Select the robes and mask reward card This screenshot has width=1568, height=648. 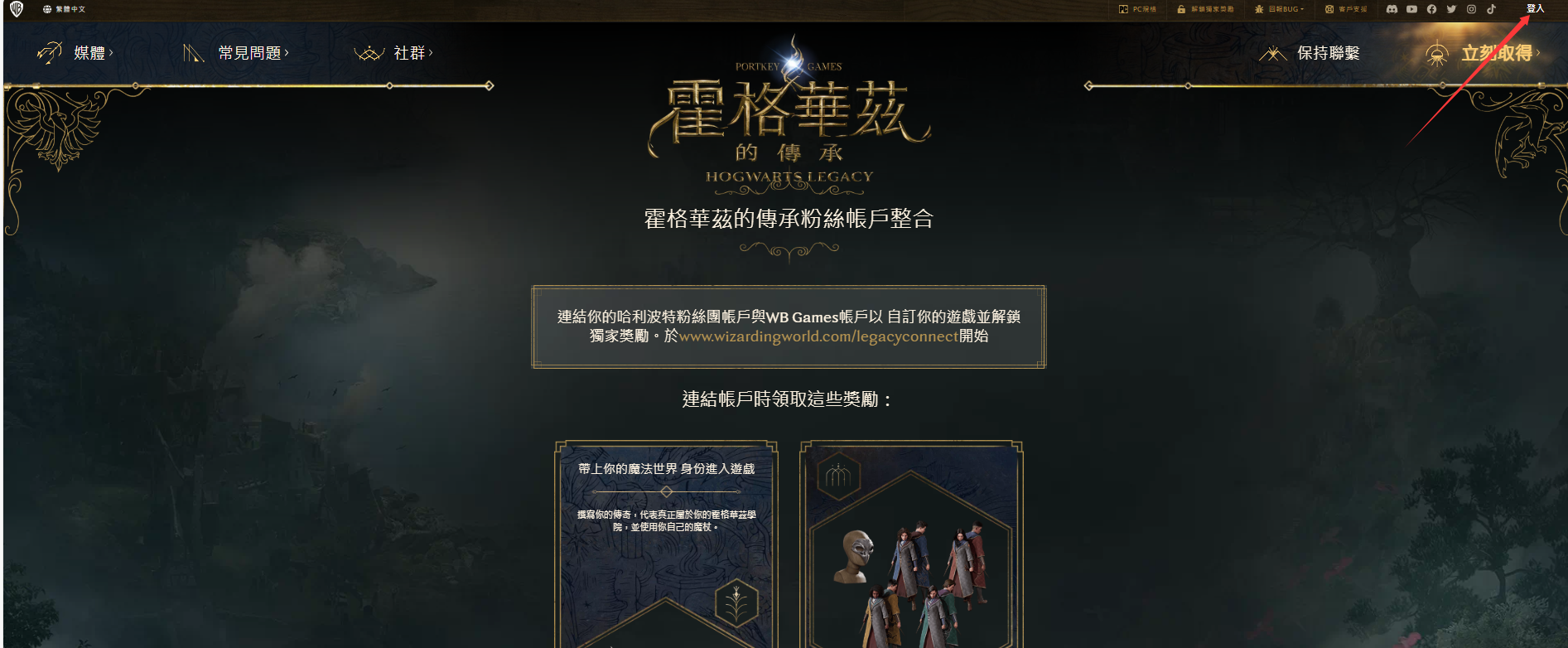coord(911,544)
